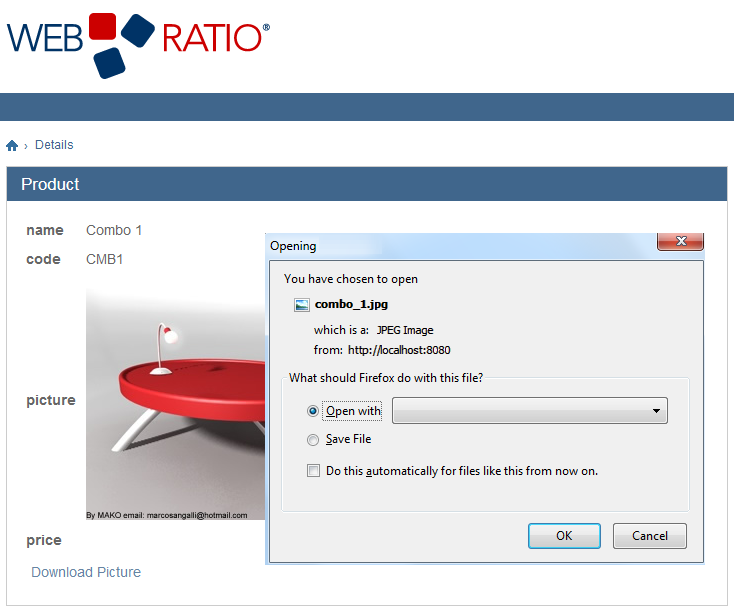The height and width of the screenshot is (612, 734).
Task: Click the WebRatio logo
Action: 139,45
